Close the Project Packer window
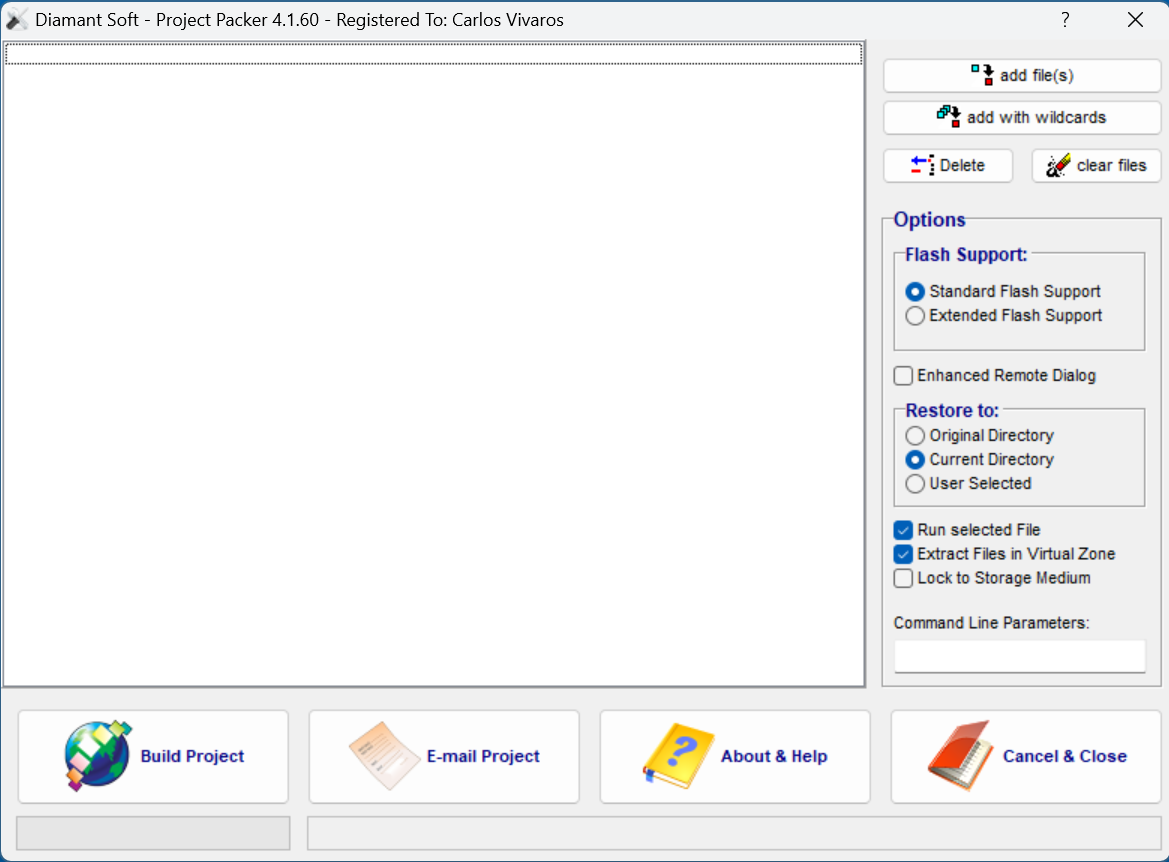 point(1135,20)
